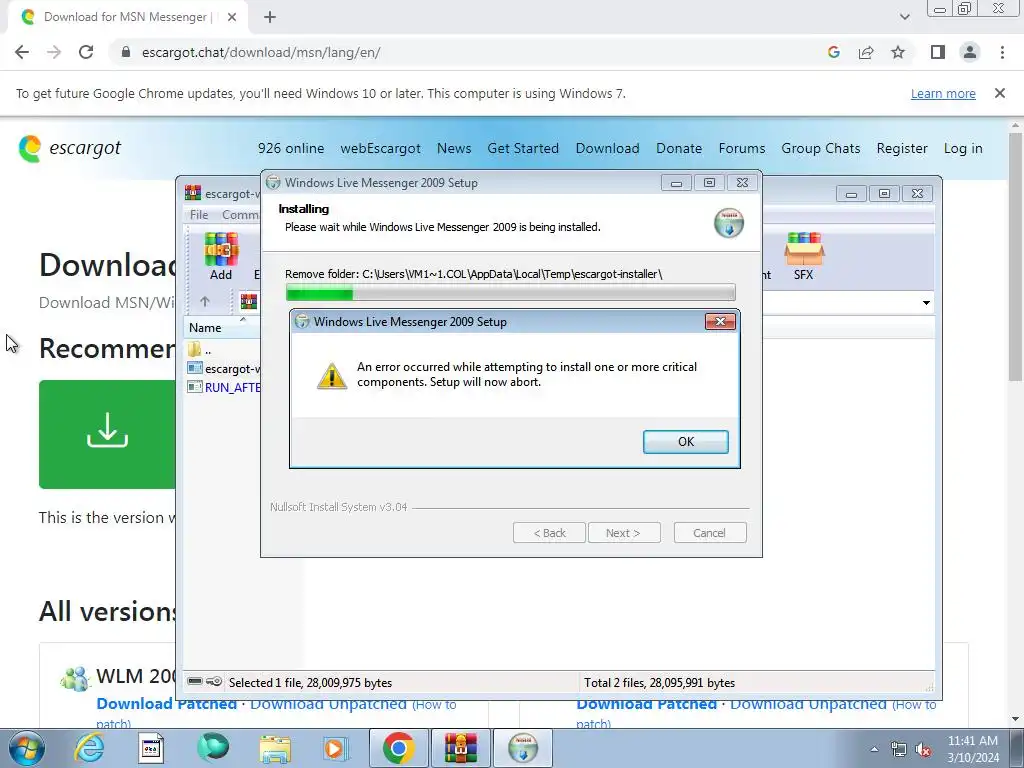
Task: Reload the page in Chrome
Action: [86, 52]
